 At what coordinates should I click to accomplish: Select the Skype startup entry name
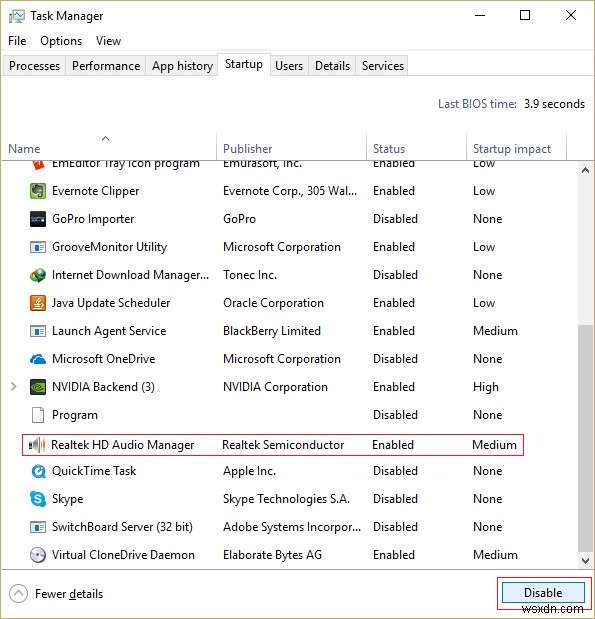pyautogui.click(x=68, y=499)
